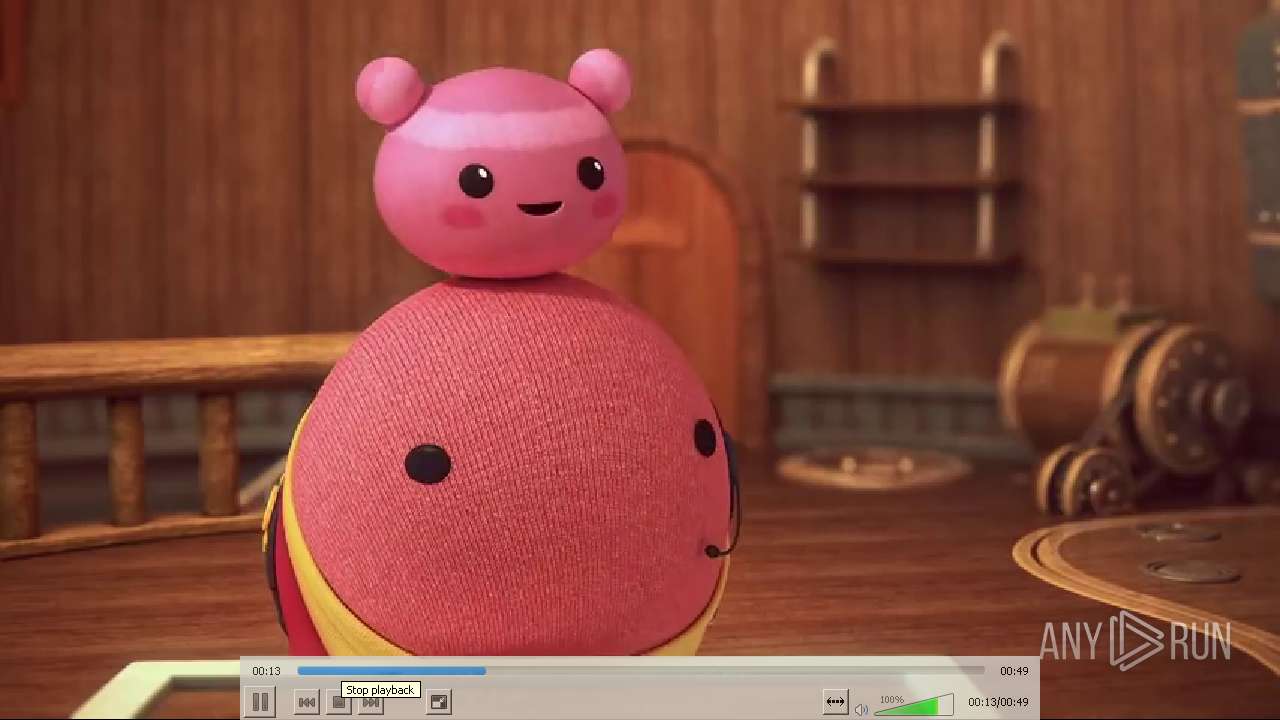The height and width of the screenshot is (720, 1280).
Task: Skip to next media track
Action: click(x=371, y=704)
